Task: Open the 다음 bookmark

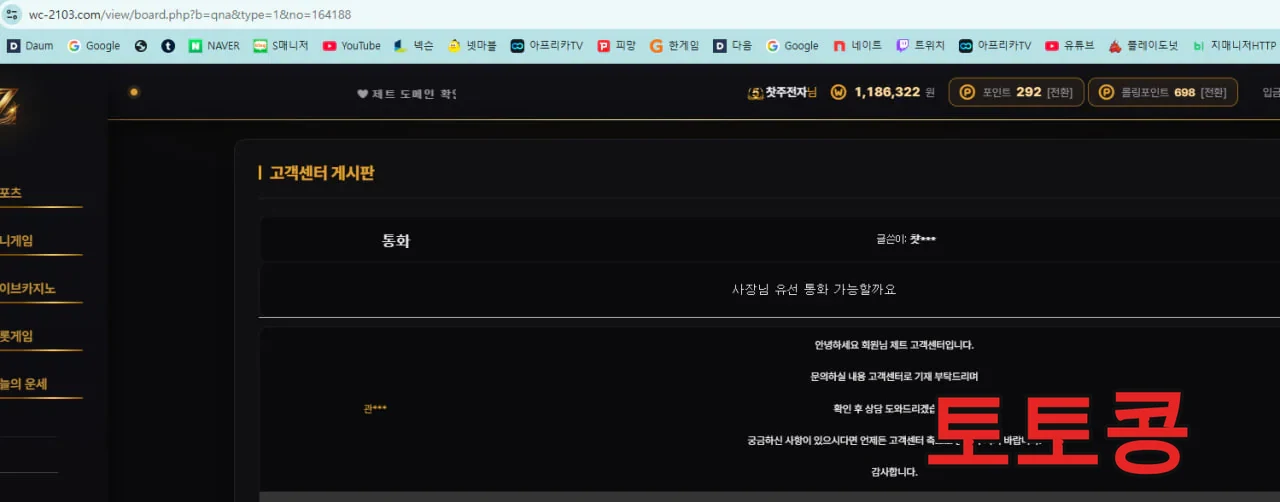Action: coord(732,45)
